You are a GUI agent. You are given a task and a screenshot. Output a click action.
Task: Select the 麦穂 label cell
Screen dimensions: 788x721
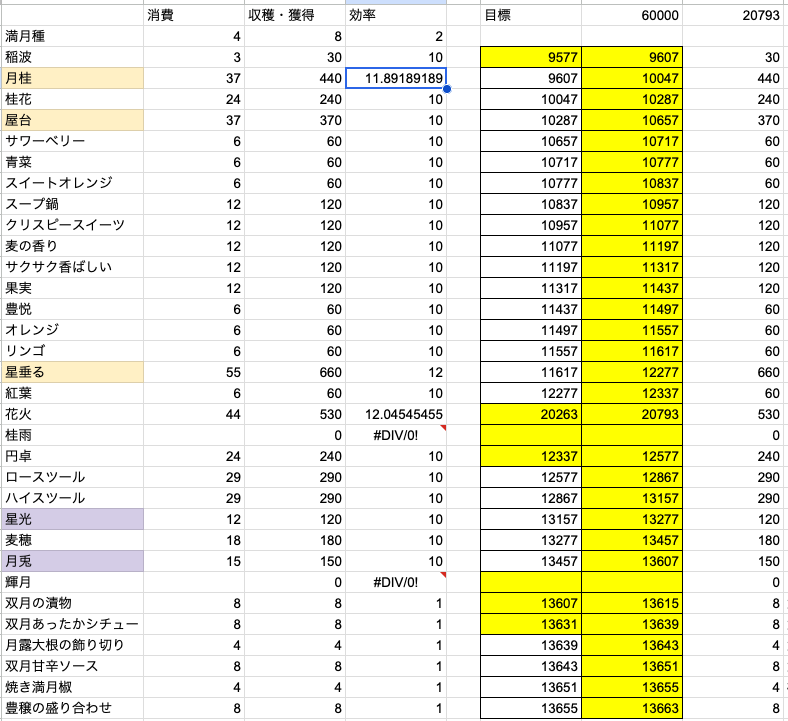pos(72,540)
